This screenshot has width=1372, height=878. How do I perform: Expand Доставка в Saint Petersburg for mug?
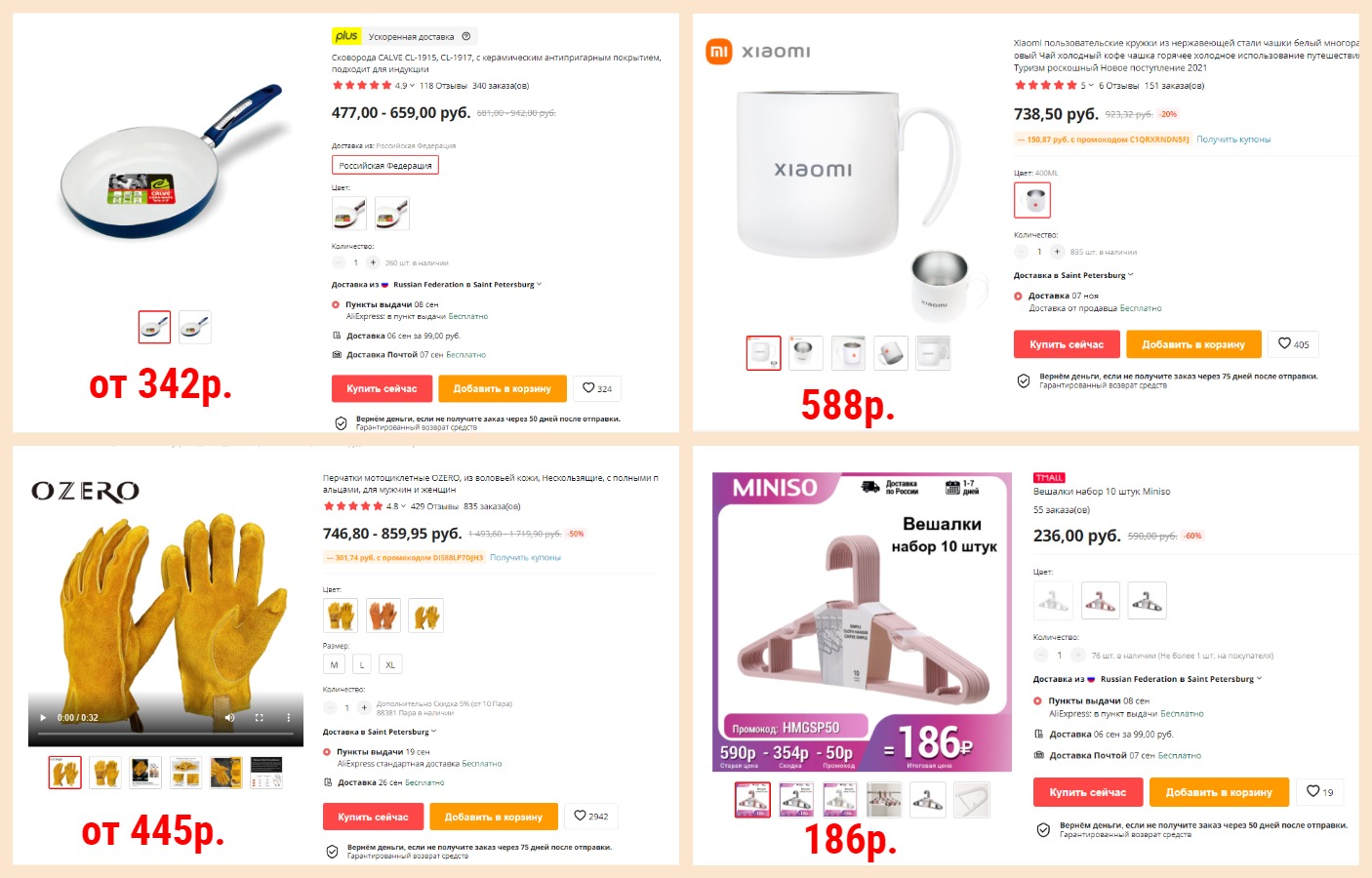(x=1073, y=275)
